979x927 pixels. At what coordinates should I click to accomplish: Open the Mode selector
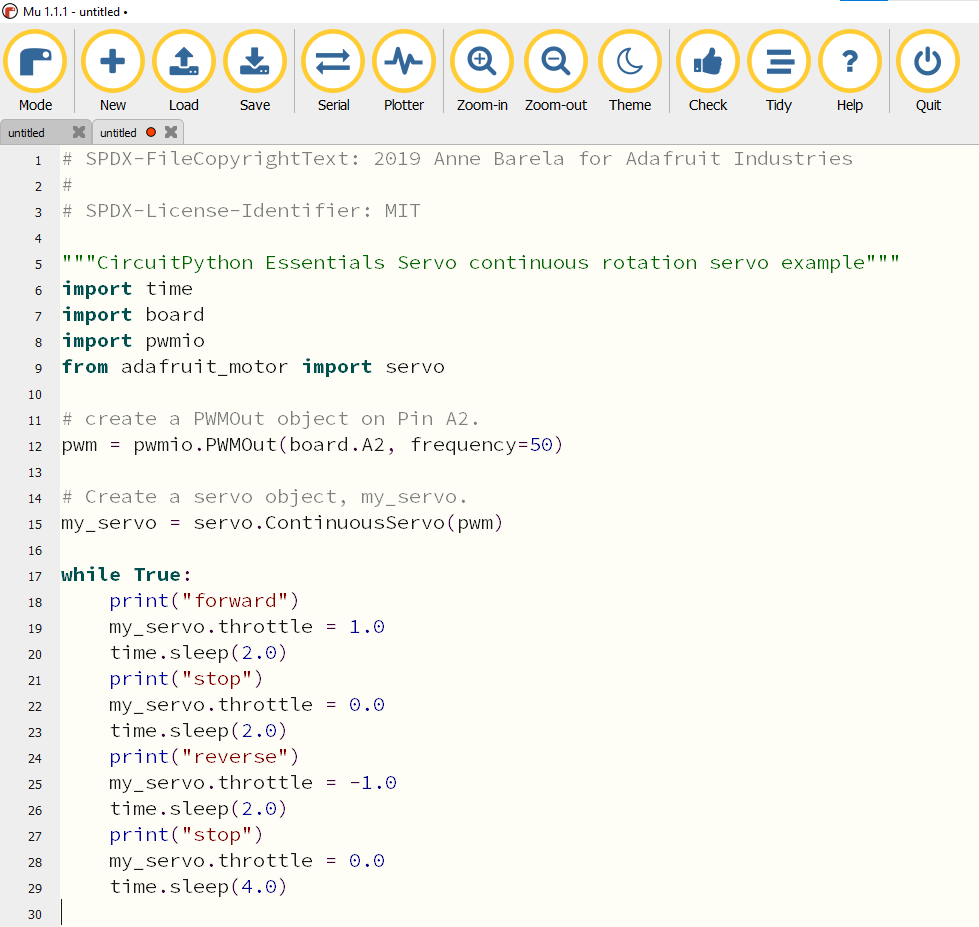[35, 71]
